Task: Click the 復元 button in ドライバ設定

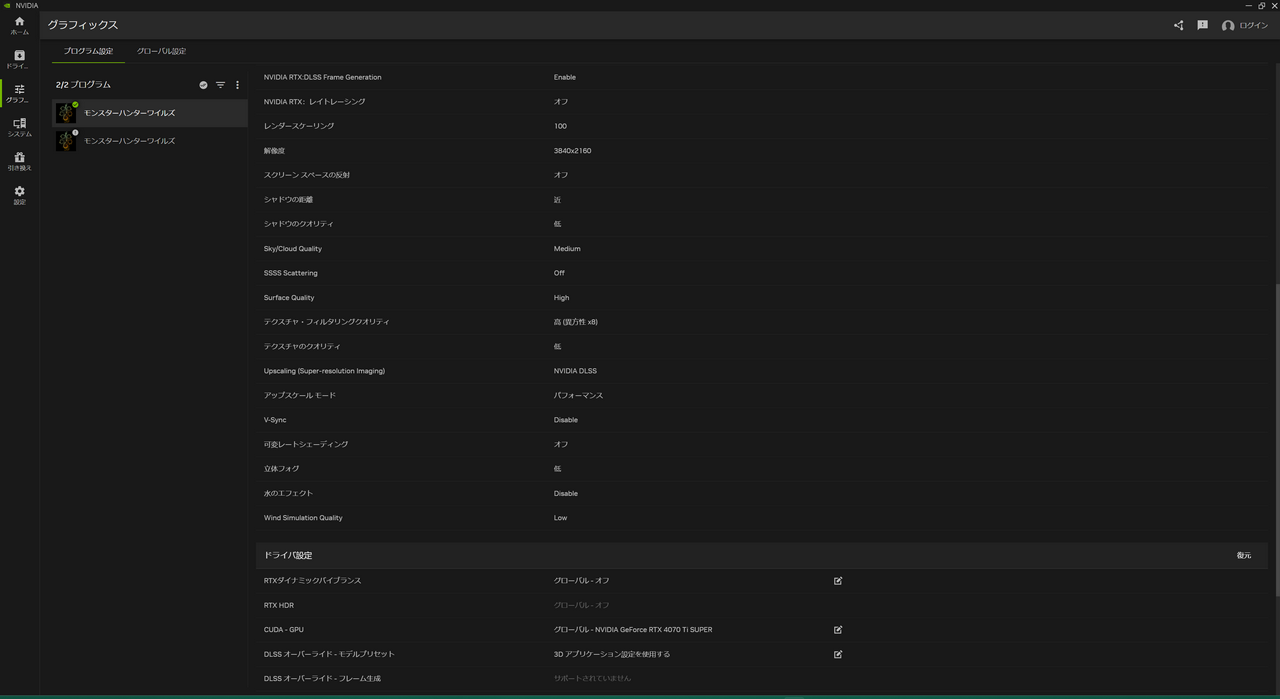Action: (1243, 555)
